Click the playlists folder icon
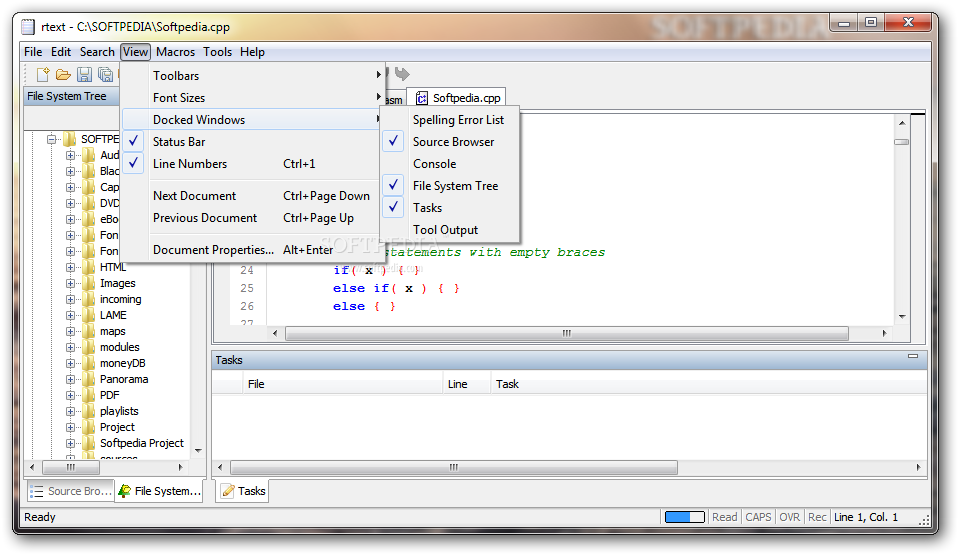Viewport: 959px width, 555px height. pyautogui.click(x=89, y=411)
